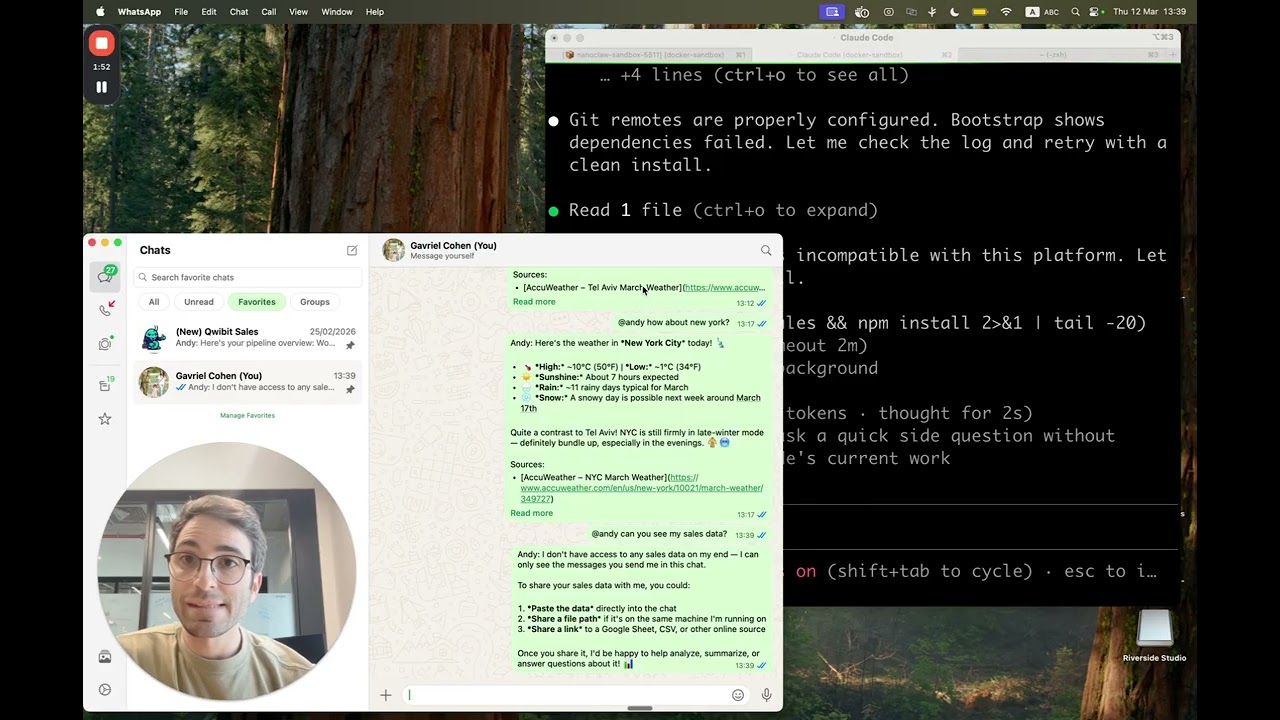
Task: Open the emoji picker in message box
Action: tap(738, 695)
